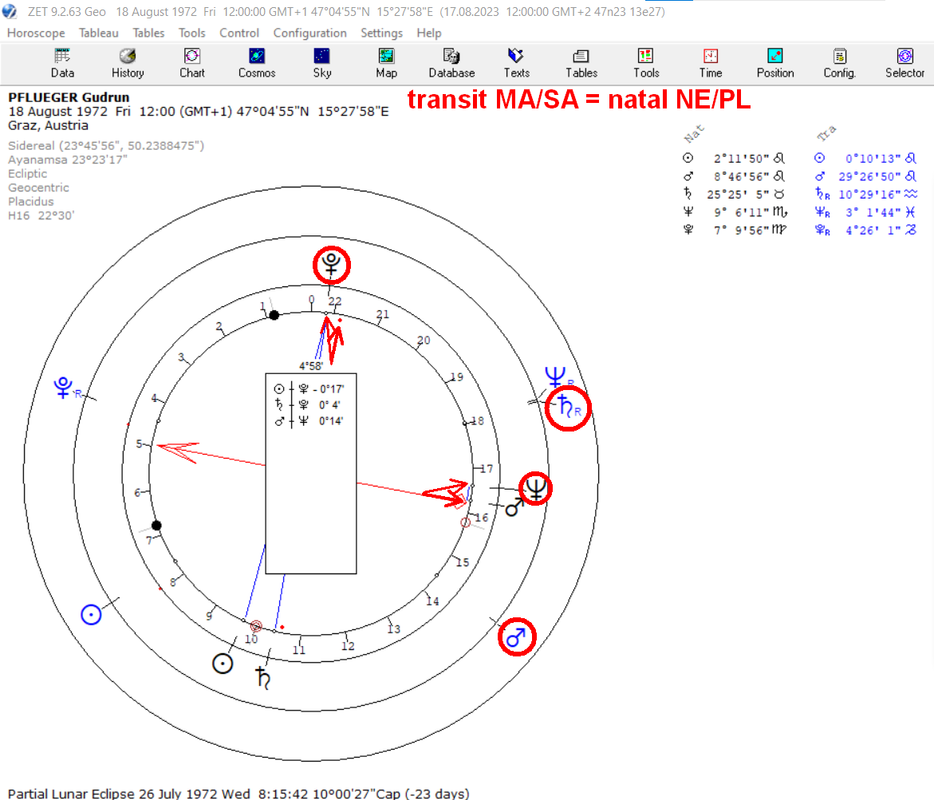Click the Ayanamsa 23°23'17" line
The image size is (934, 800).
(67, 160)
